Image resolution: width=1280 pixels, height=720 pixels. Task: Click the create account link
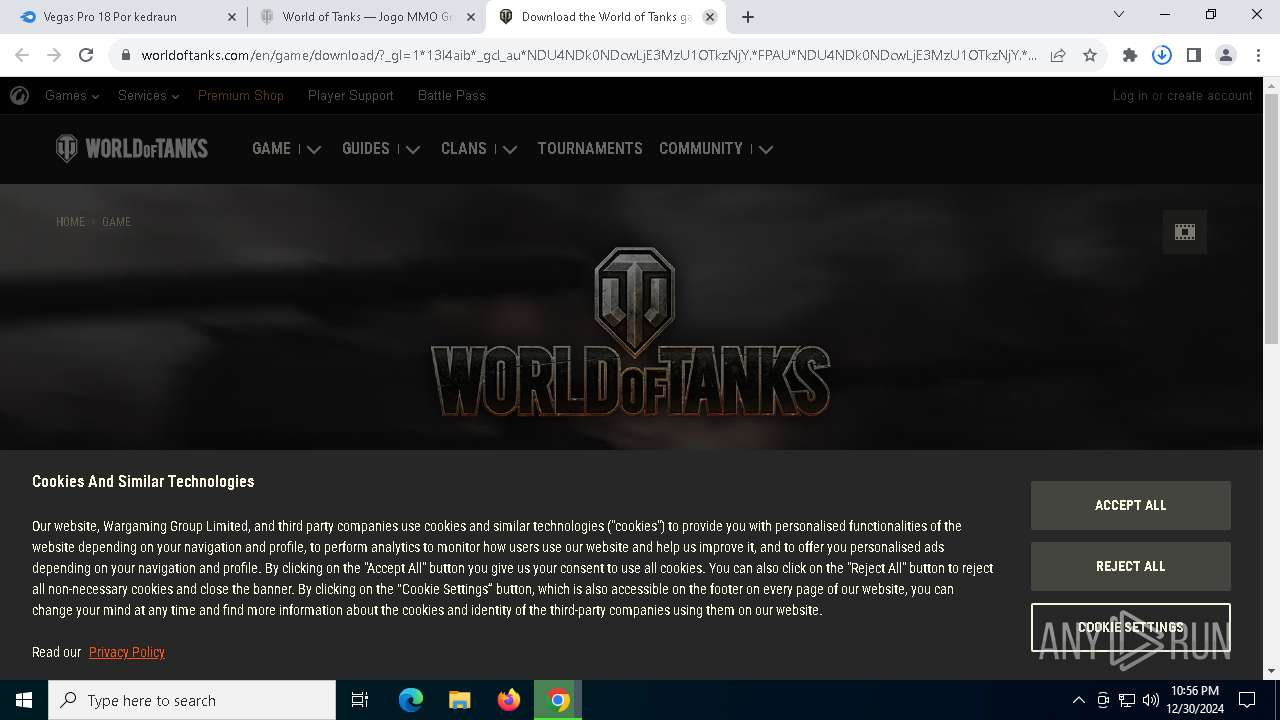pos(1210,96)
